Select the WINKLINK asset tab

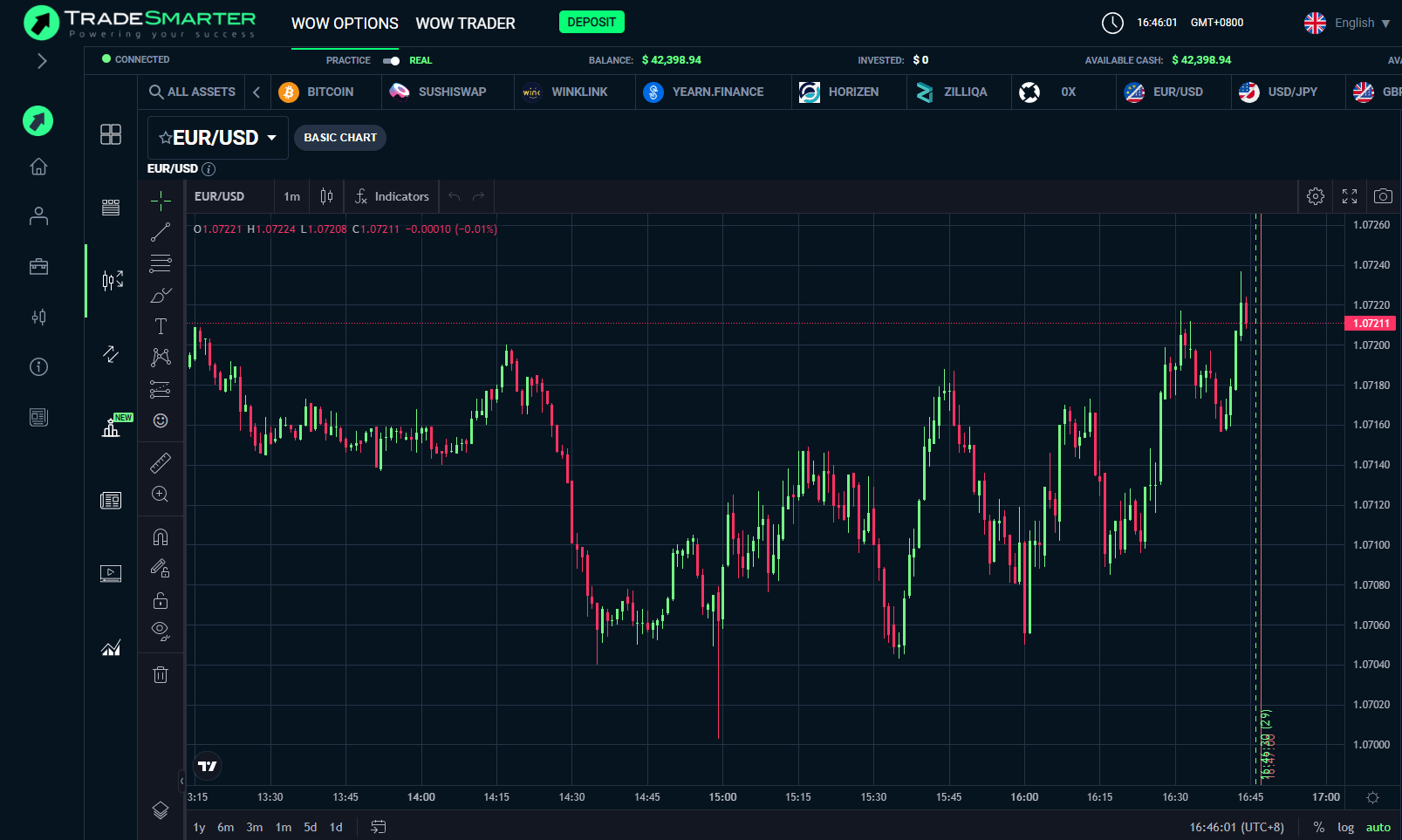(x=564, y=92)
